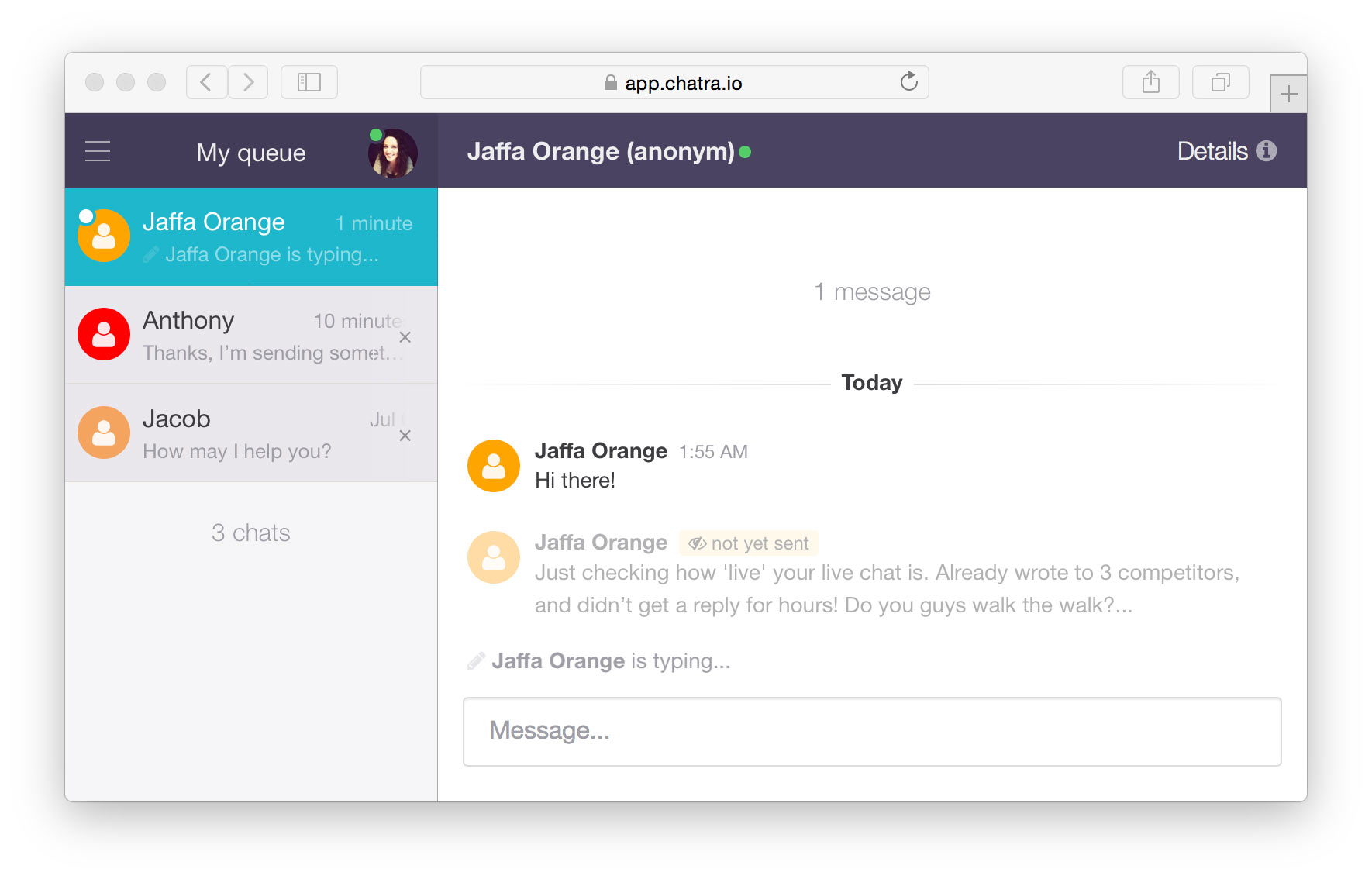Select the Jaffa Orange conversation
Image resolution: width=1372 pixels, height=879 pixels.
[251, 236]
